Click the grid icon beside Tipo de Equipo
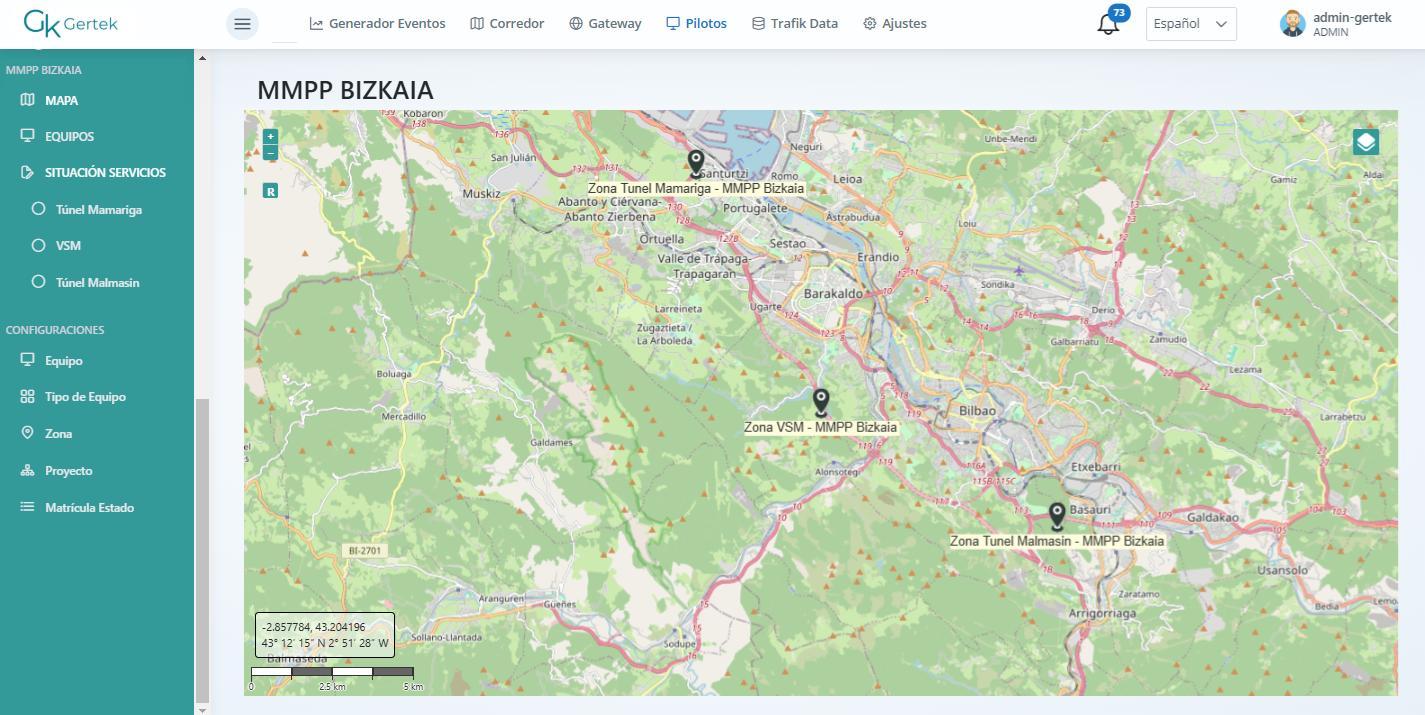 (x=27, y=396)
